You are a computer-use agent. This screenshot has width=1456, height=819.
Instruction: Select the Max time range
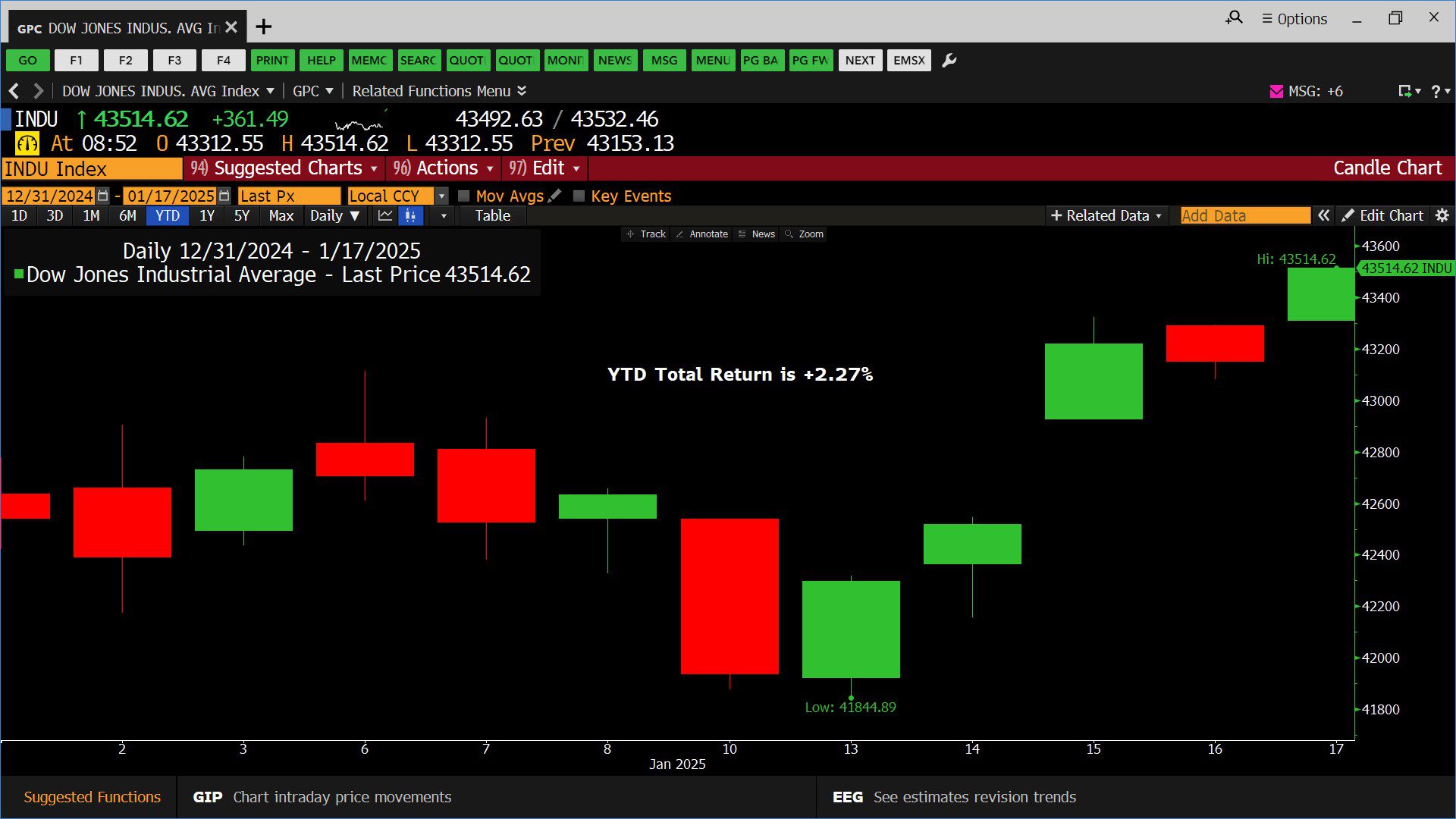[x=281, y=215]
